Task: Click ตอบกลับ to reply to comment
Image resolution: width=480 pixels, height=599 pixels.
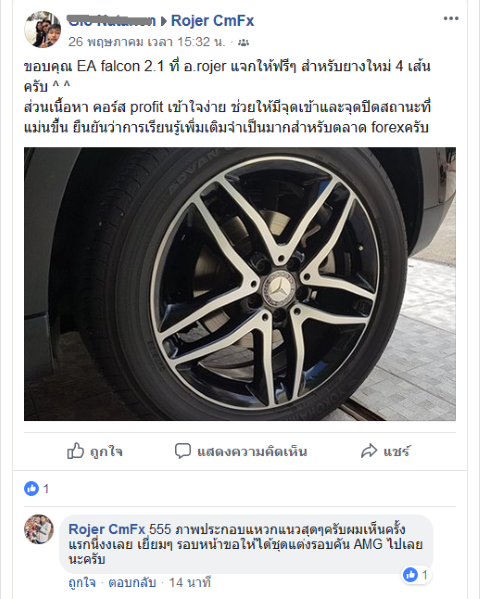Action: (132, 583)
